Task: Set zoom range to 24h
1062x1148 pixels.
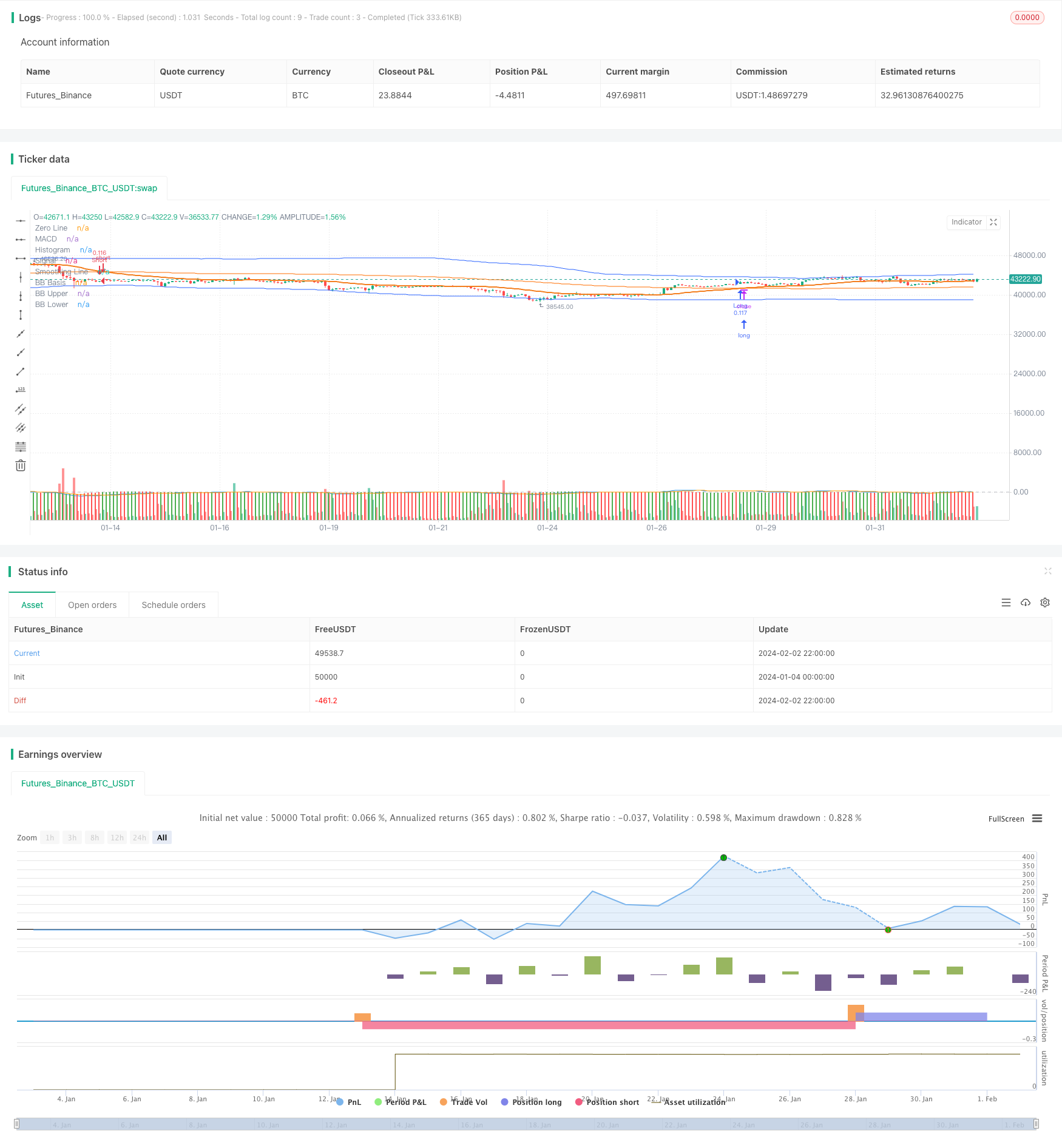Action: 140,837
